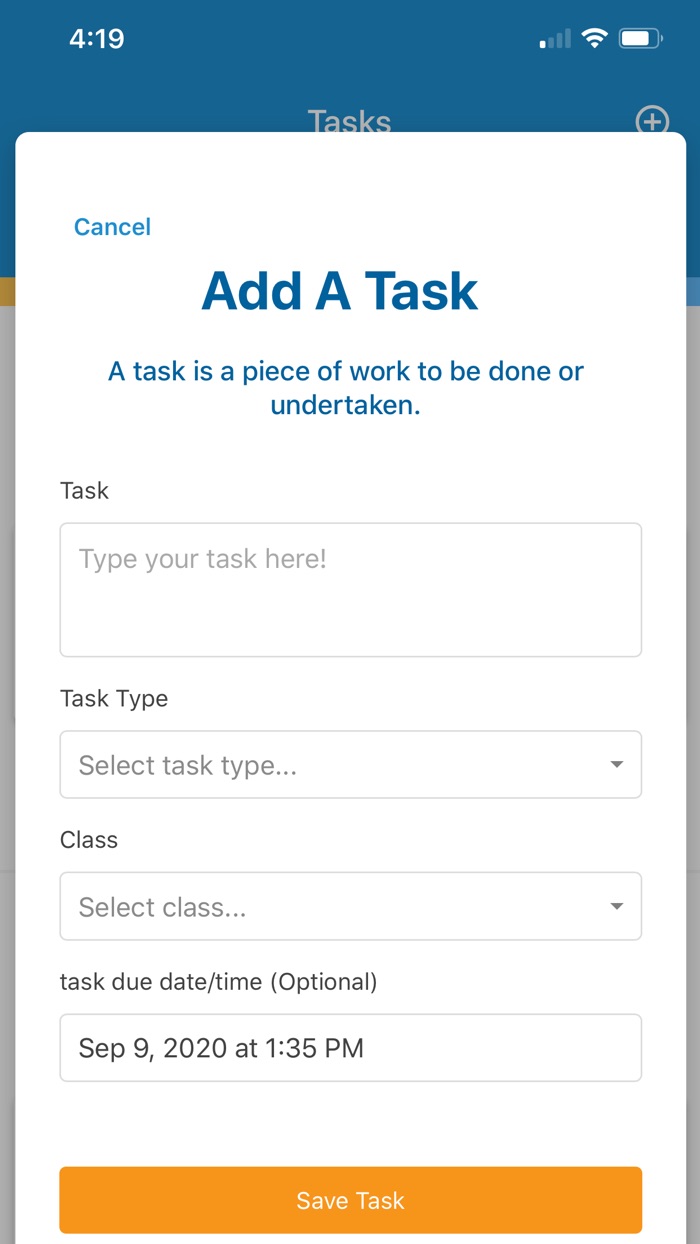Cancel adding the task

(112, 227)
